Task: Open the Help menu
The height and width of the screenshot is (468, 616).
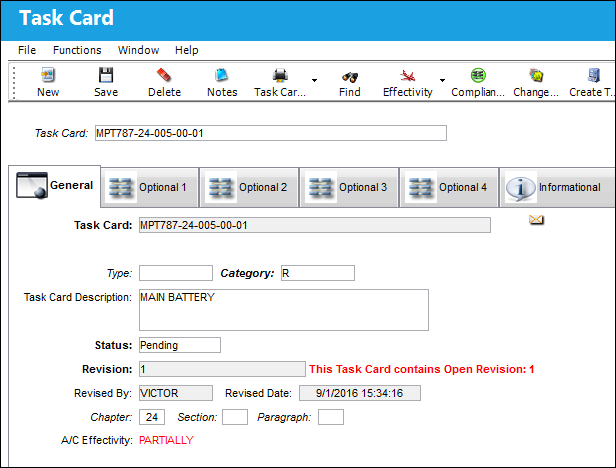Action: (187, 50)
